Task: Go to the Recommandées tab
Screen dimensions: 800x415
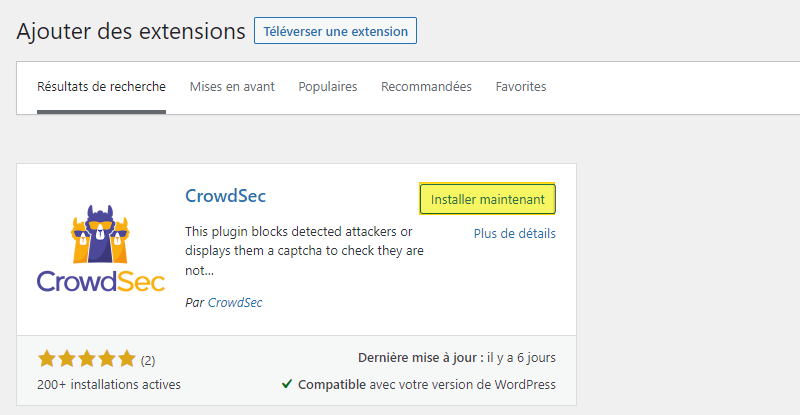Action: (x=426, y=87)
